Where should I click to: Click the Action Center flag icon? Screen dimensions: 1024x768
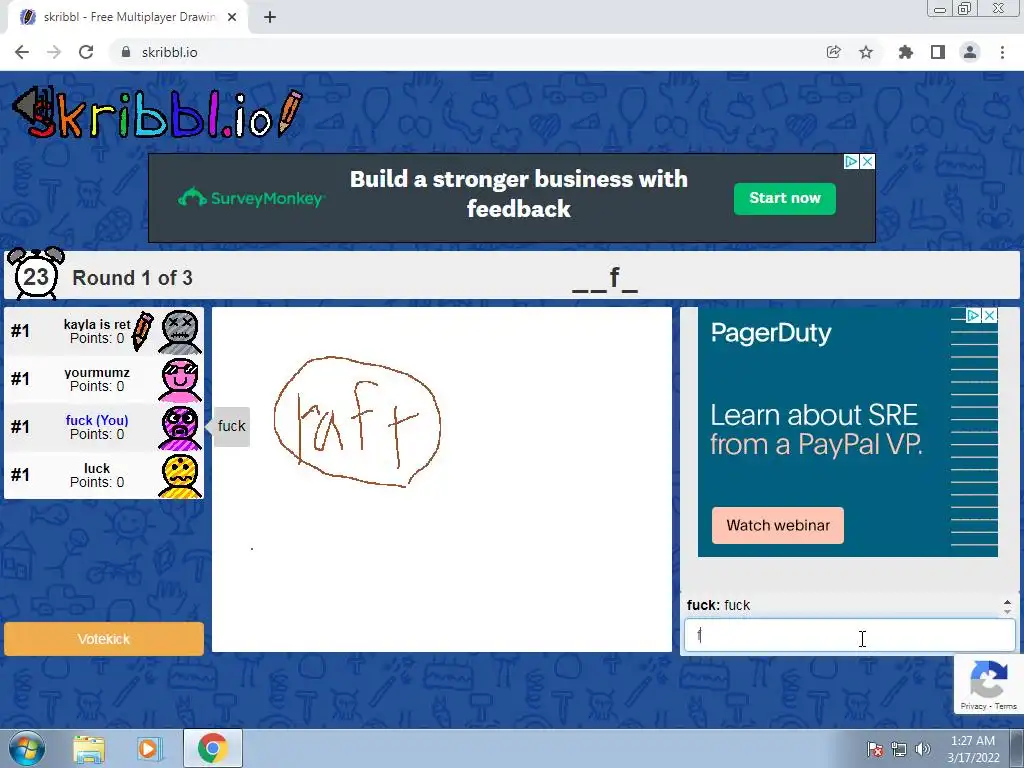click(875, 749)
